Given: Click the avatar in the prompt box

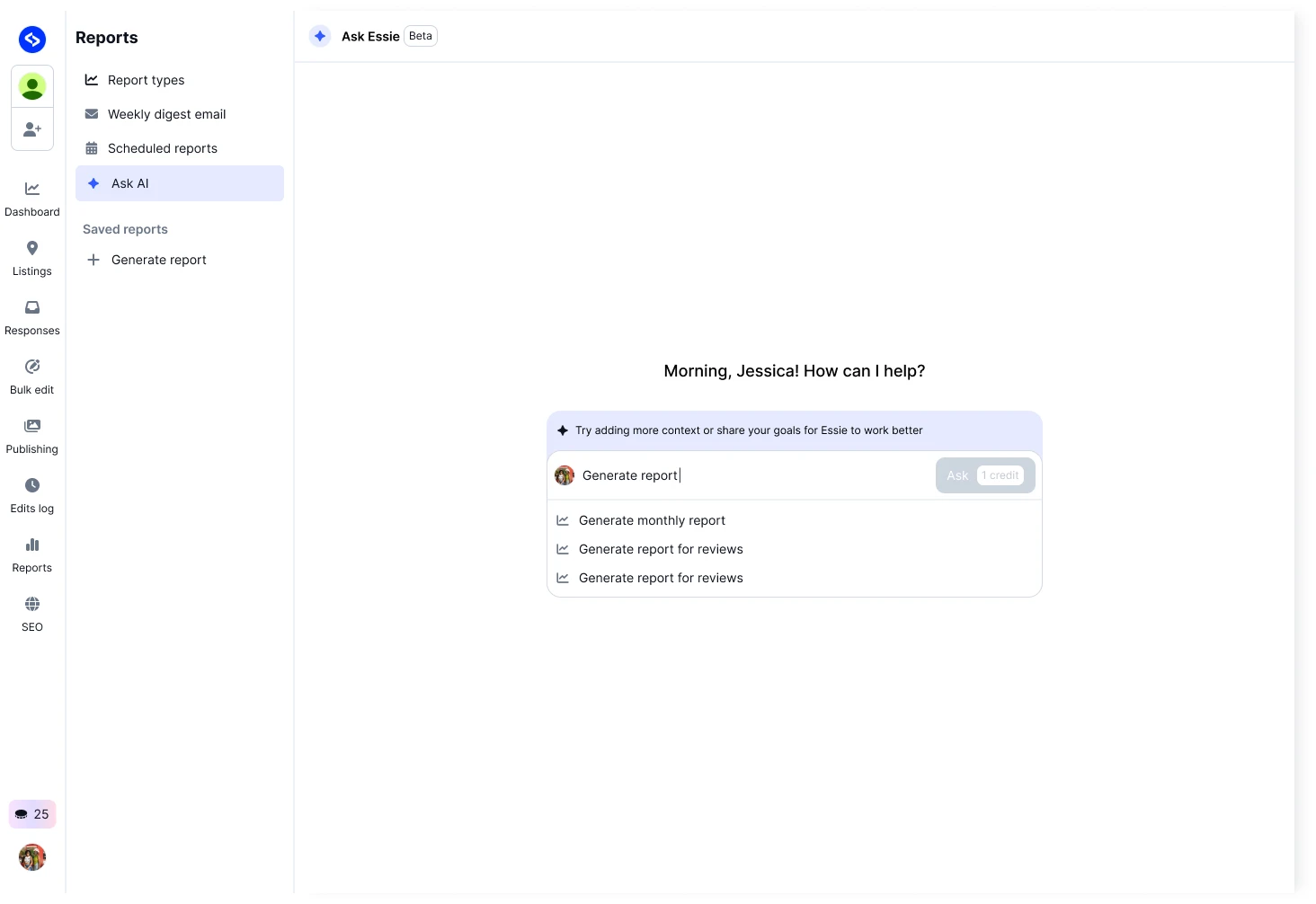Looking at the screenshot, I should (x=565, y=475).
